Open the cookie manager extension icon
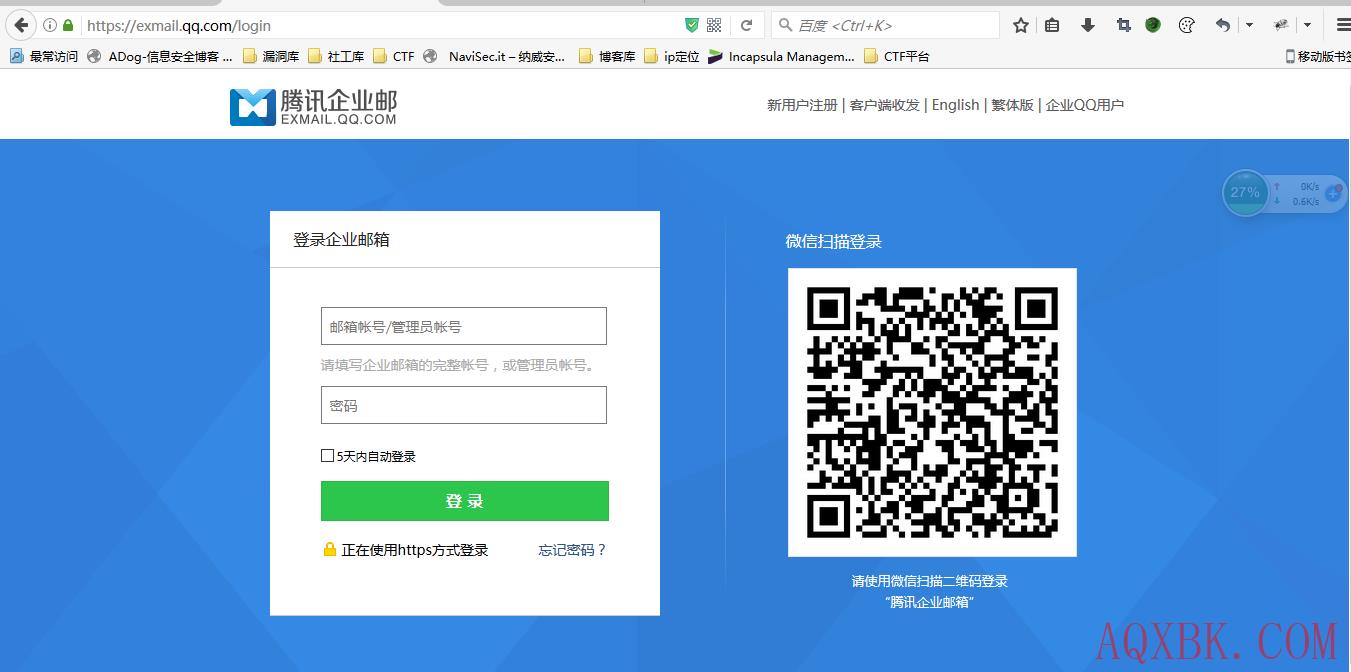The image size is (1351, 672). pos(1187,25)
